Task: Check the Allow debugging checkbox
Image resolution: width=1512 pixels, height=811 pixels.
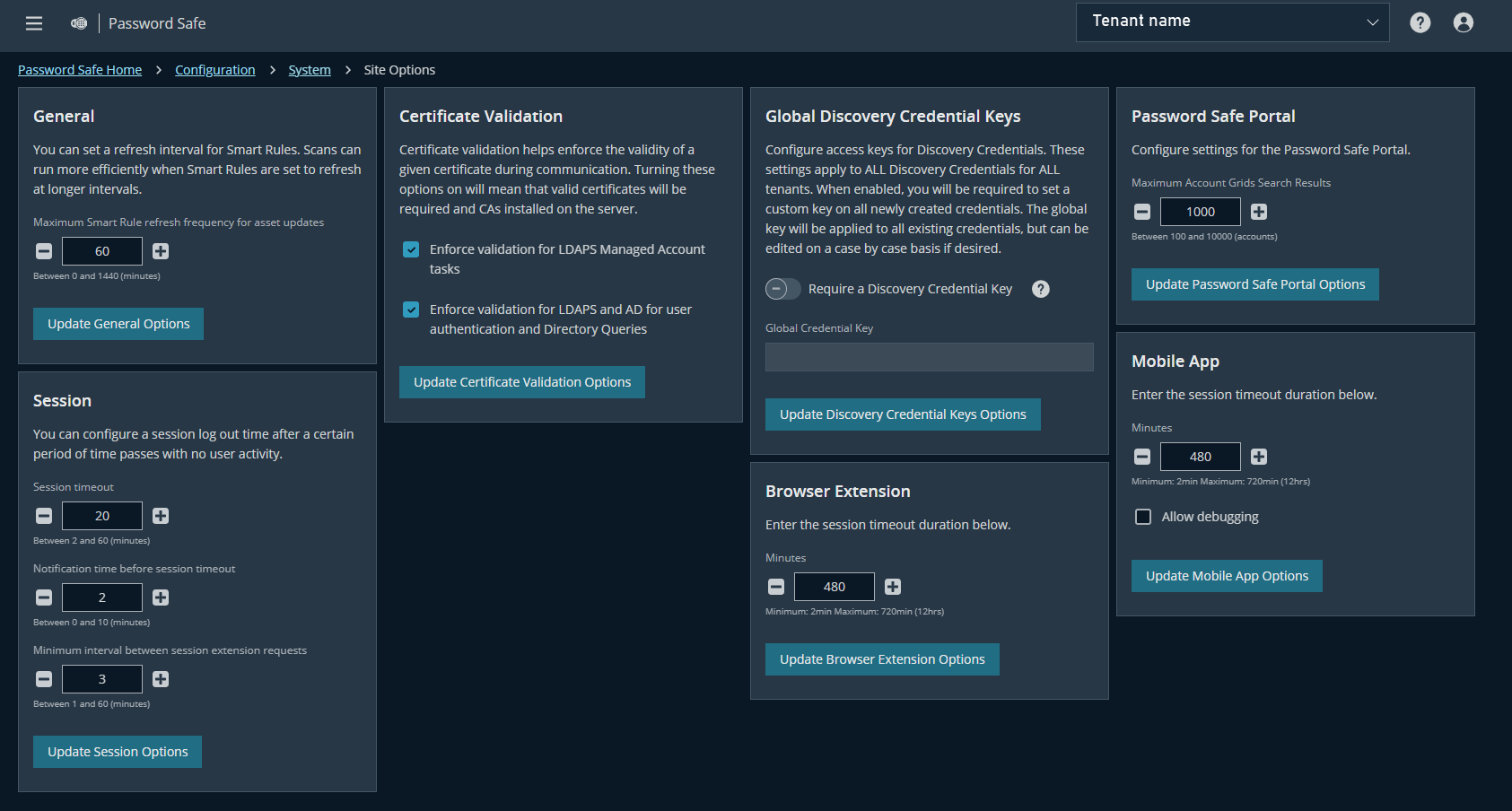Action: point(1142,517)
